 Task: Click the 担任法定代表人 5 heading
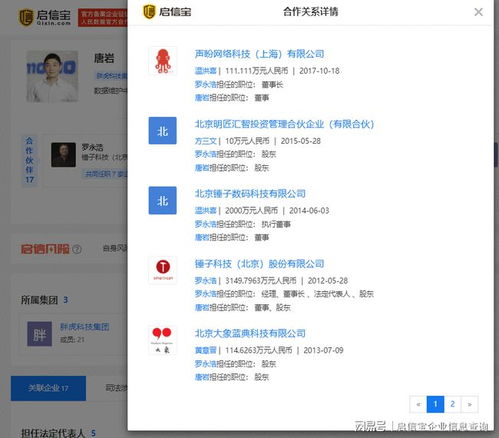(58, 433)
